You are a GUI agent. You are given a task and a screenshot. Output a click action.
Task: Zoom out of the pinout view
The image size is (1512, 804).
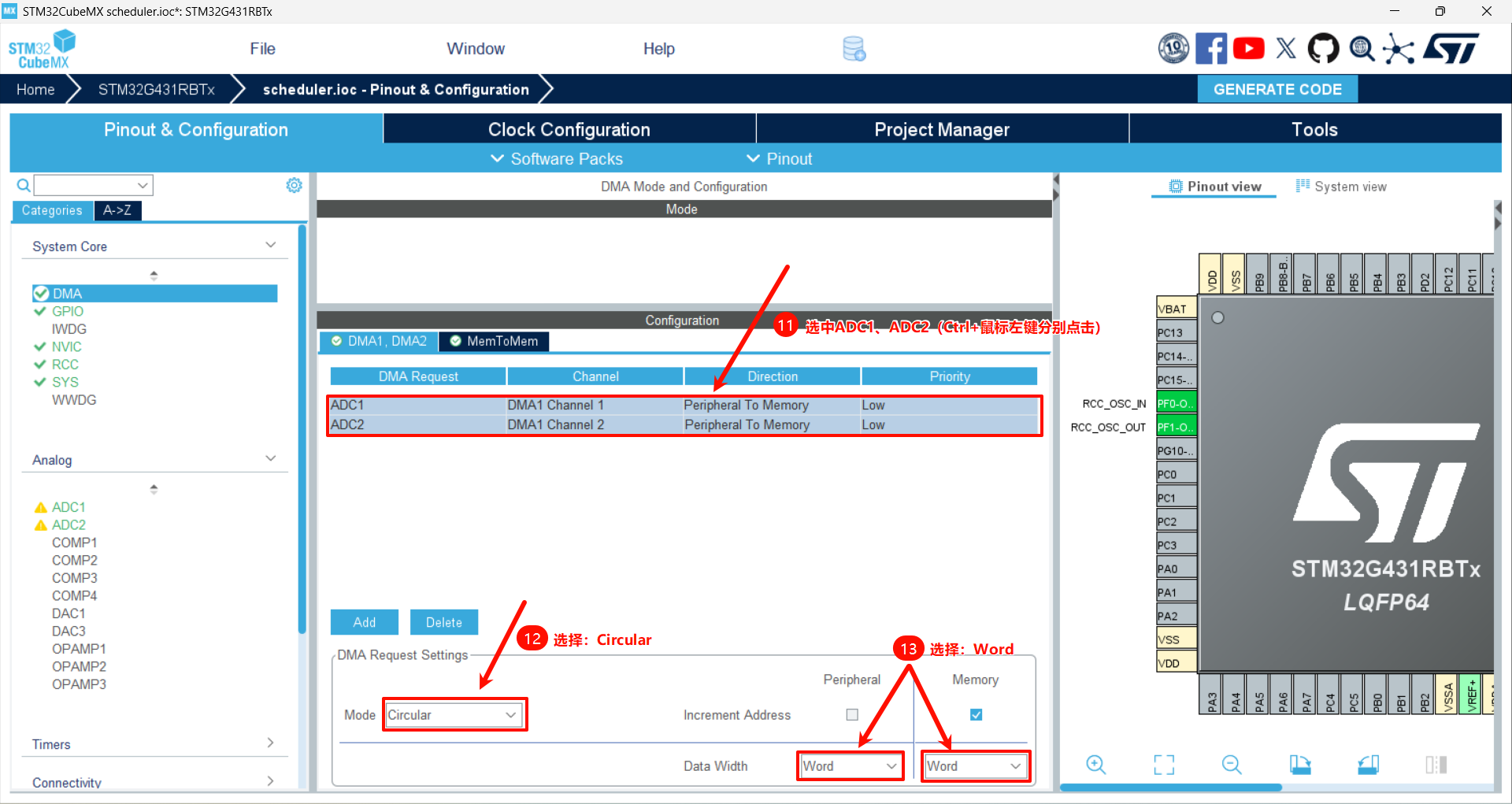(x=1232, y=765)
